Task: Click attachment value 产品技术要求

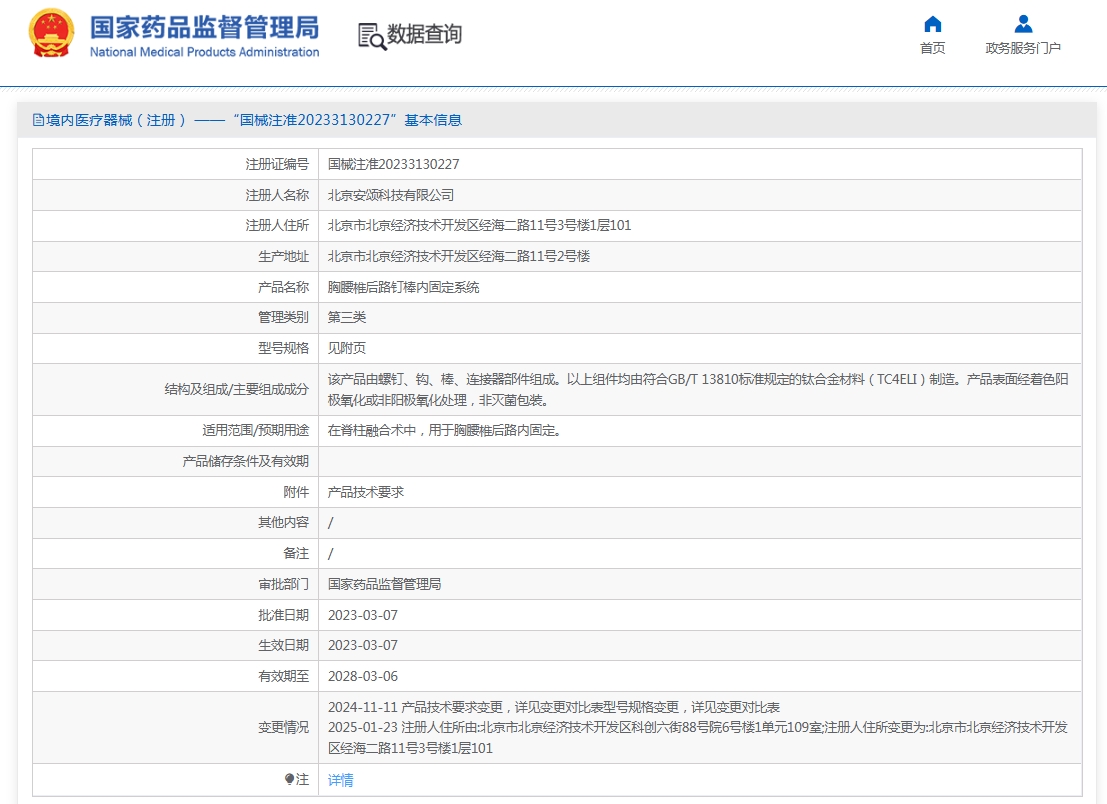Action: (366, 492)
